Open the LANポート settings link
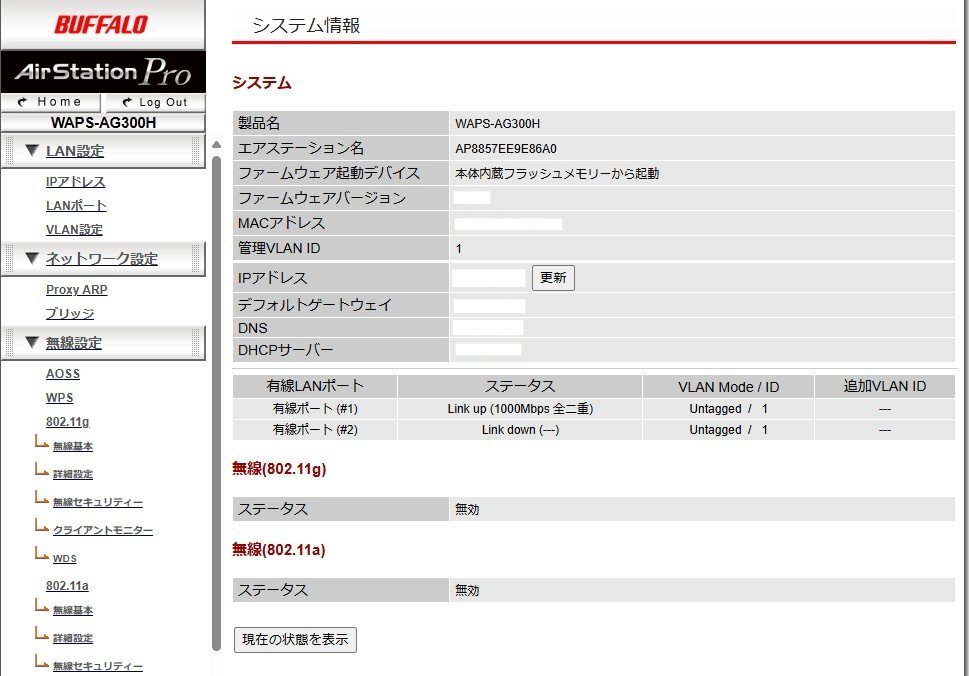The width and height of the screenshot is (969, 676). coord(76,206)
